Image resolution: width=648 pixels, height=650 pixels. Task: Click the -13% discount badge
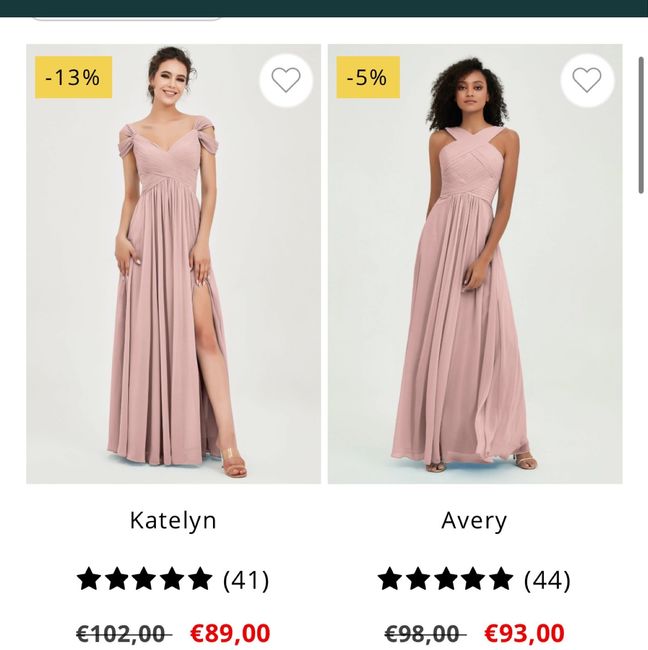click(73, 78)
